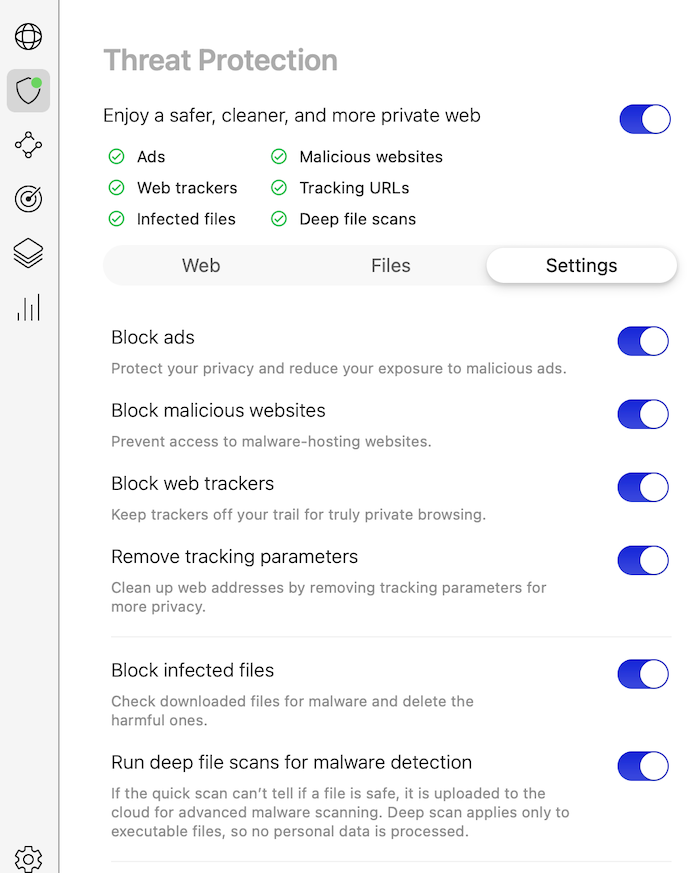Open the settings gear icon
Viewport: 700px width, 873px height.
pyautogui.click(x=28, y=860)
